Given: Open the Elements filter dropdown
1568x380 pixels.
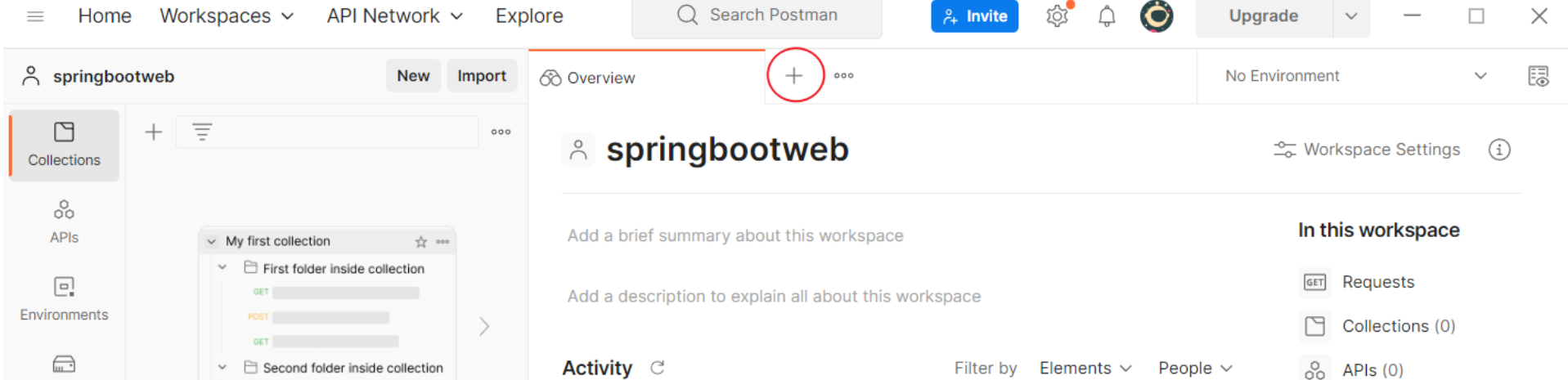Looking at the screenshot, I should click(1085, 368).
